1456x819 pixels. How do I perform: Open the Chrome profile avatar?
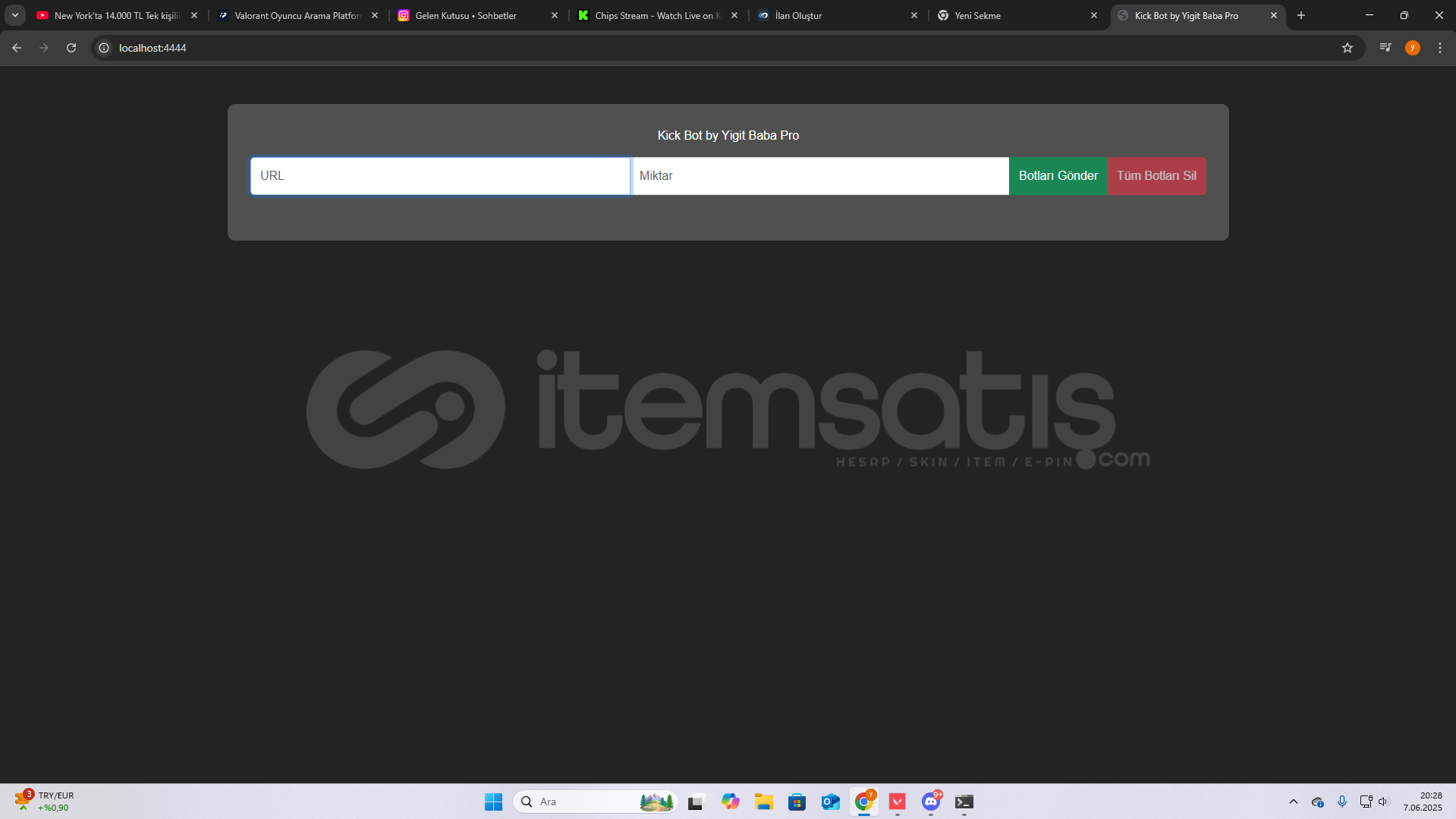[1412, 48]
